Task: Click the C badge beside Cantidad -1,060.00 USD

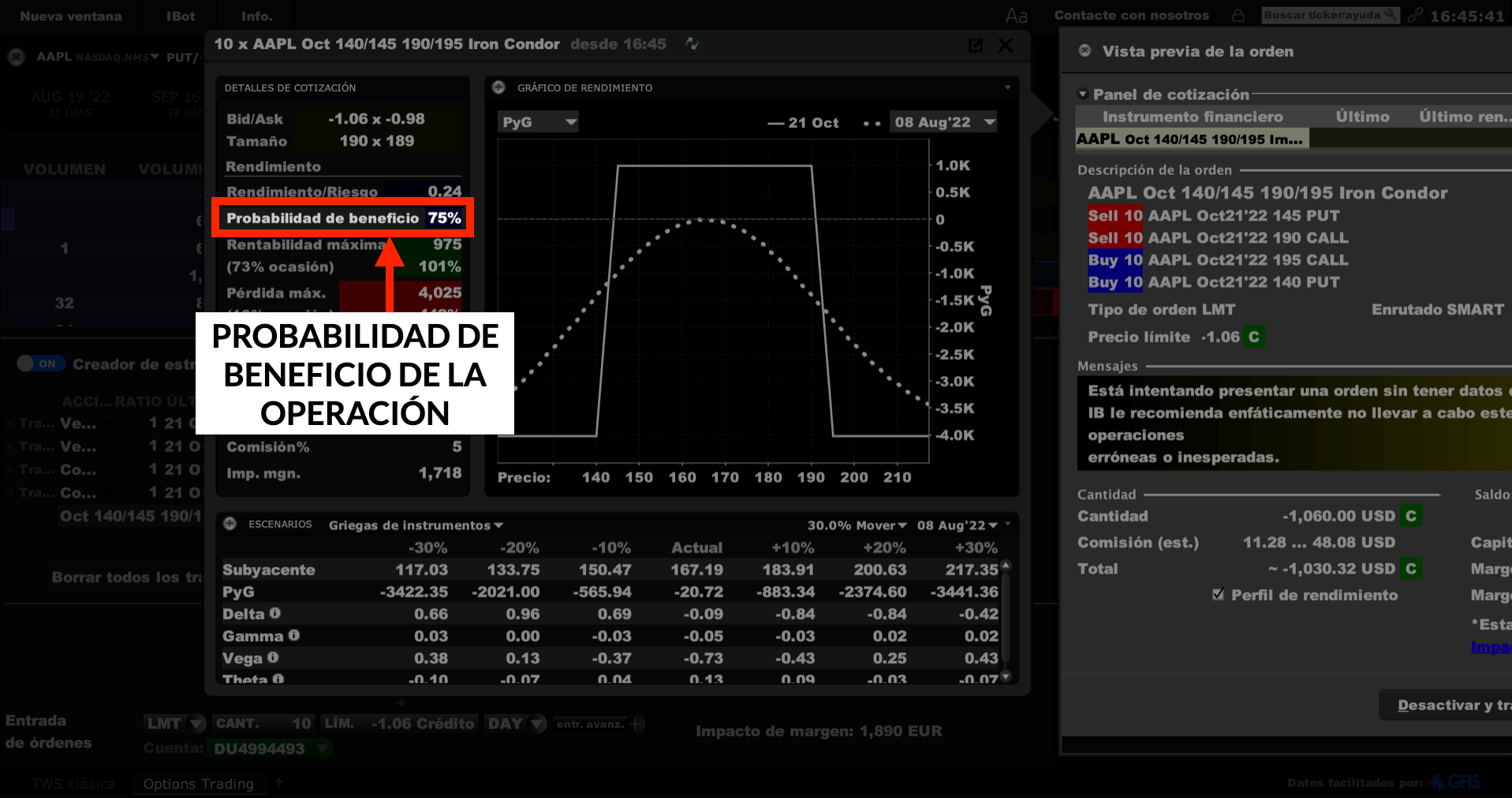Action: 1411,516
